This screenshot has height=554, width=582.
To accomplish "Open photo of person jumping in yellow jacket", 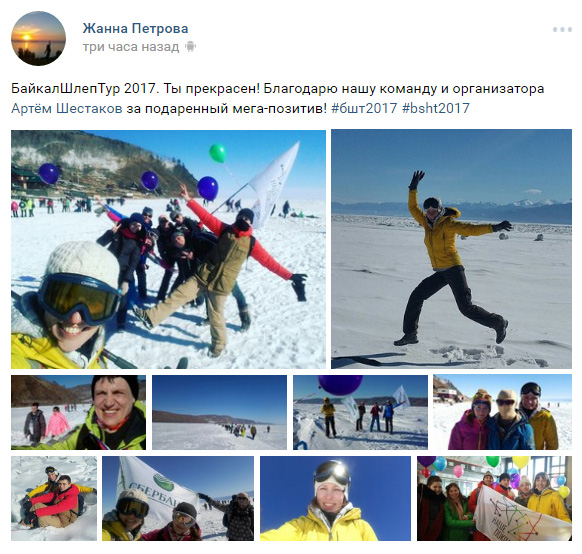I will click(x=451, y=249).
